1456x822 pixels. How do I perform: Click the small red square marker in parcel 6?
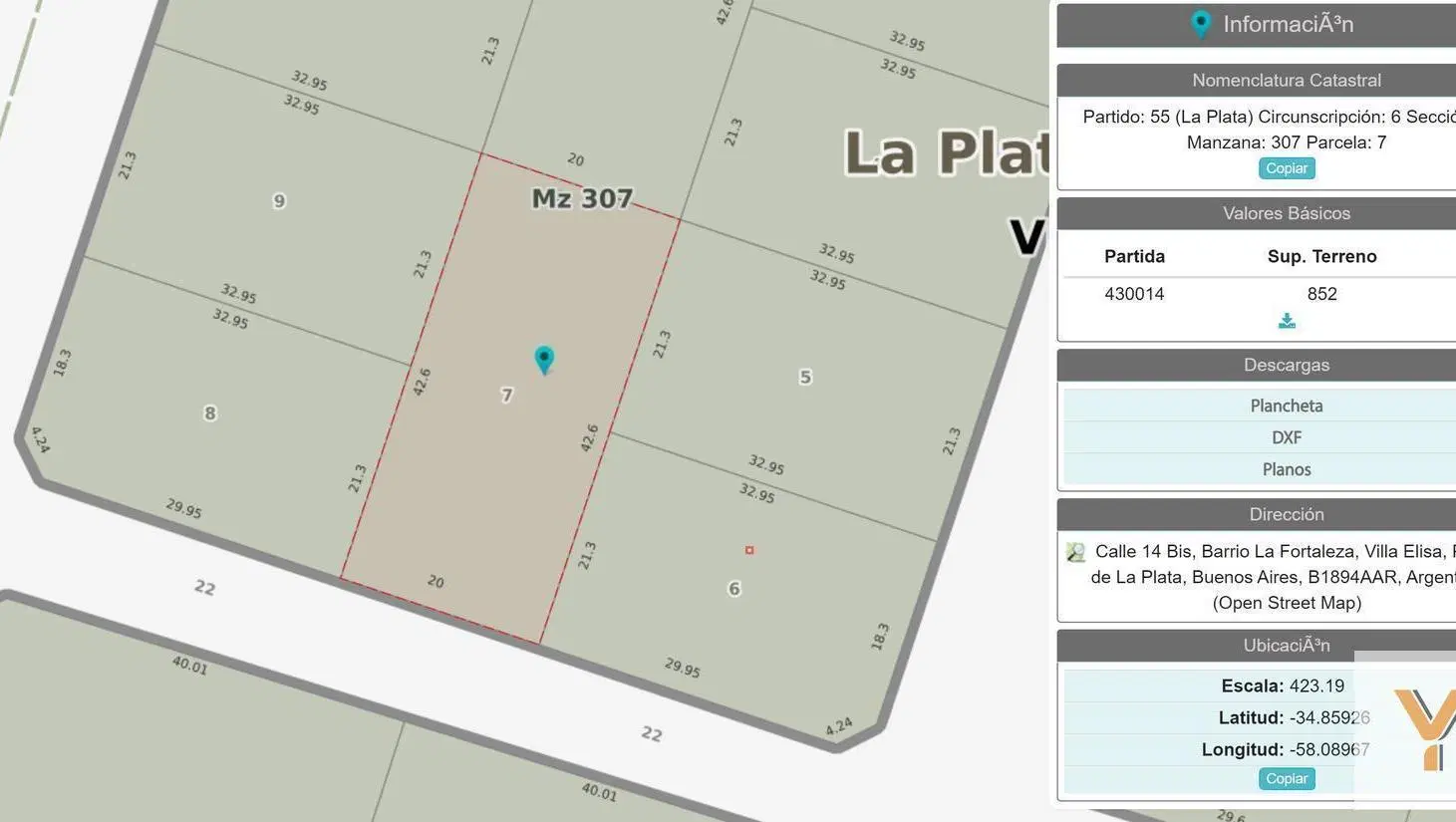point(749,550)
